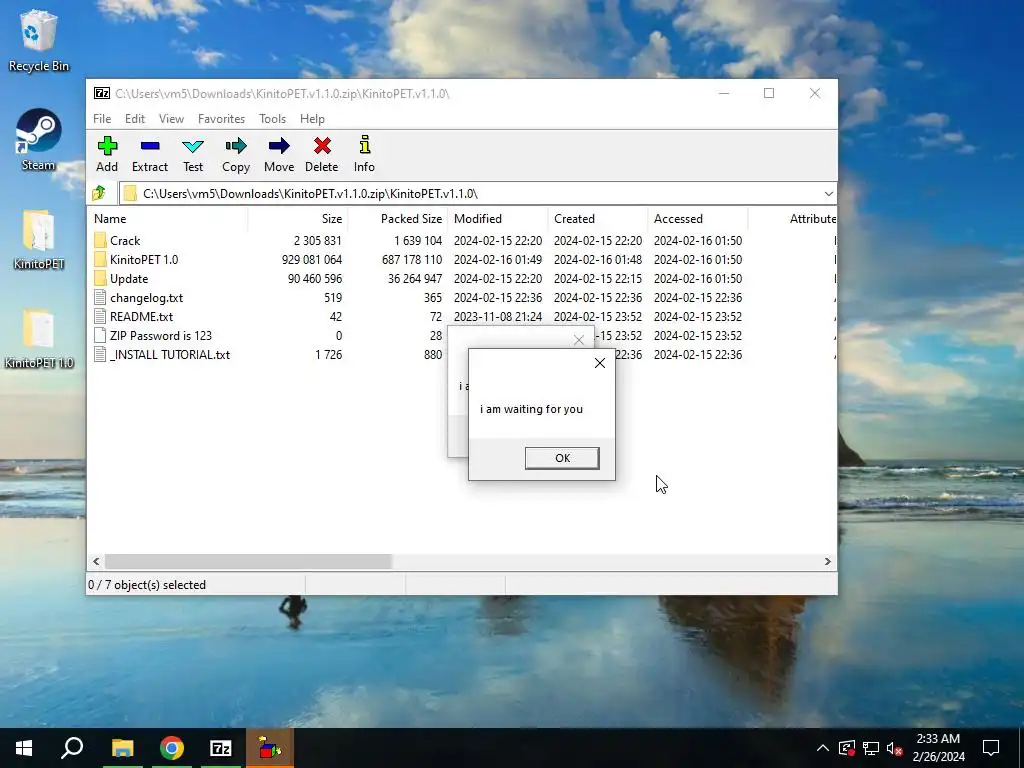Open Steam desktop shortcut
1024x768 pixels.
39,140
